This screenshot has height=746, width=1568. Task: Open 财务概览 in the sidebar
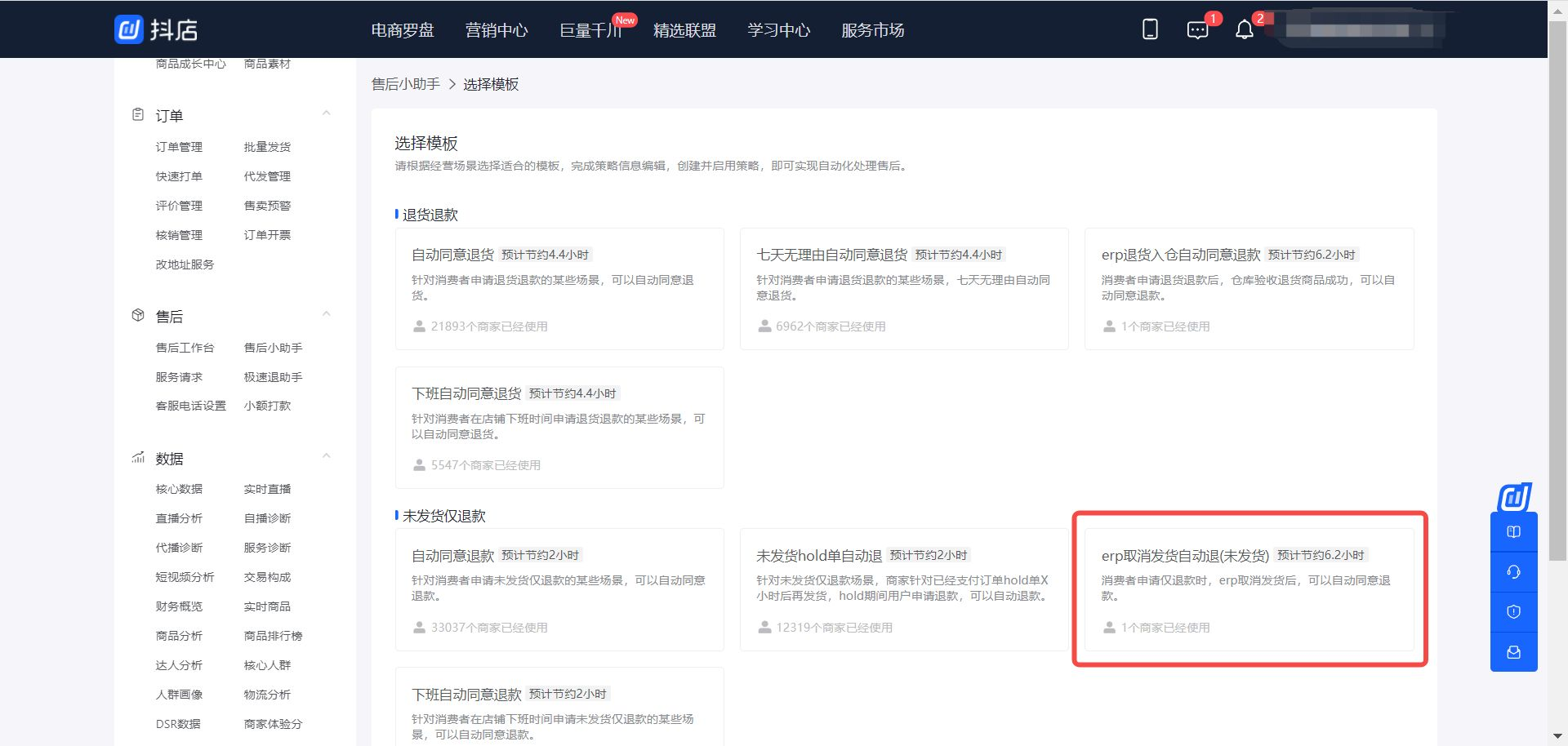point(179,606)
